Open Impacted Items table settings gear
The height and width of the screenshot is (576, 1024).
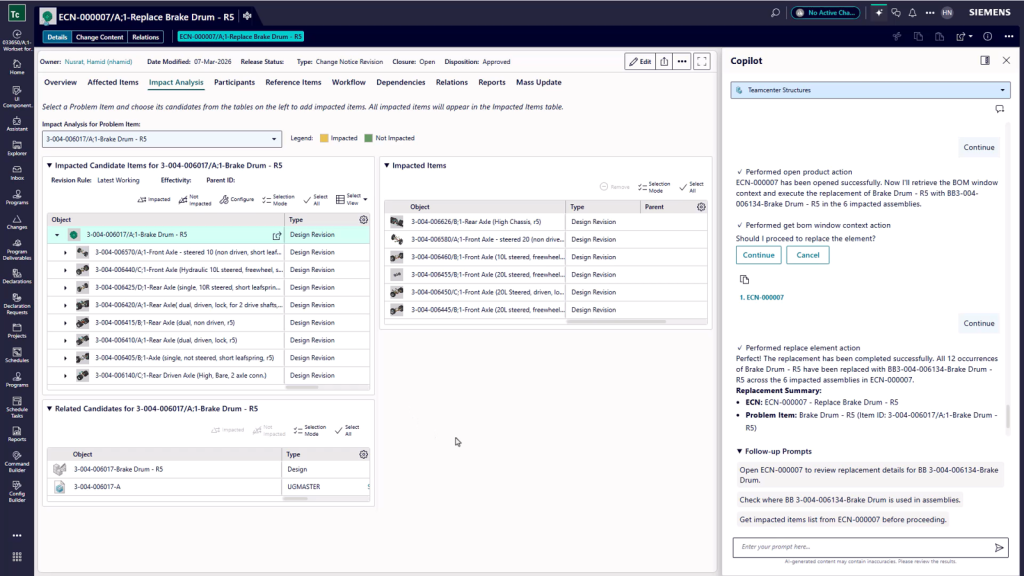pos(701,207)
